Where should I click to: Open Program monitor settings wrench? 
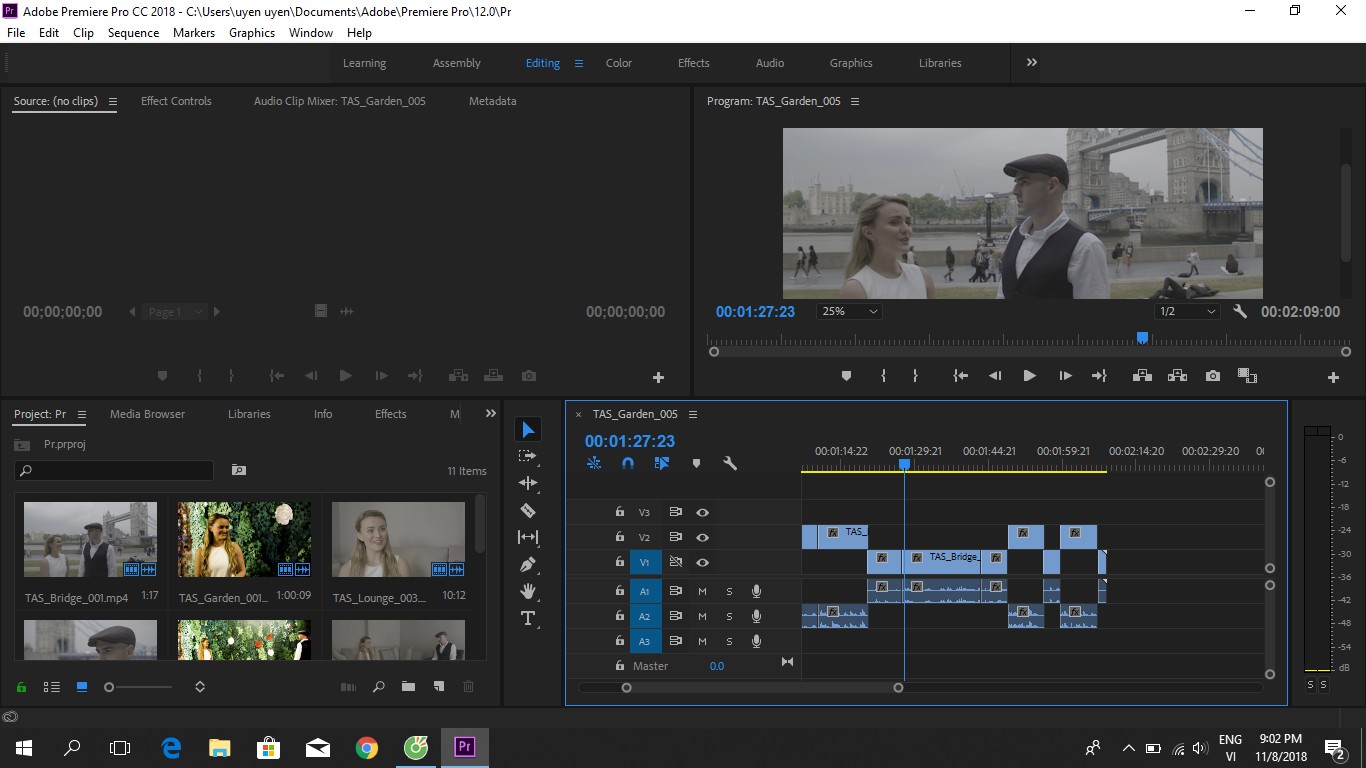tap(1240, 312)
